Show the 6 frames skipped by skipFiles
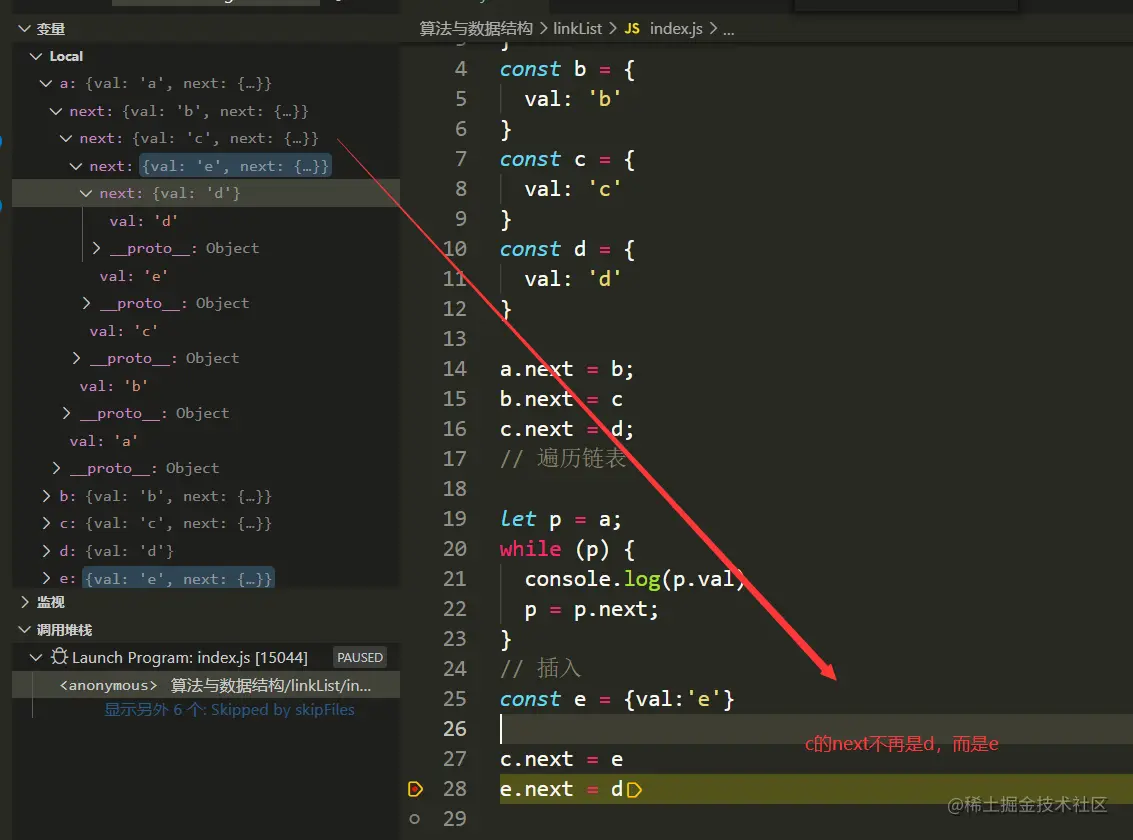The width and height of the screenshot is (1133, 840). (229, 710)
